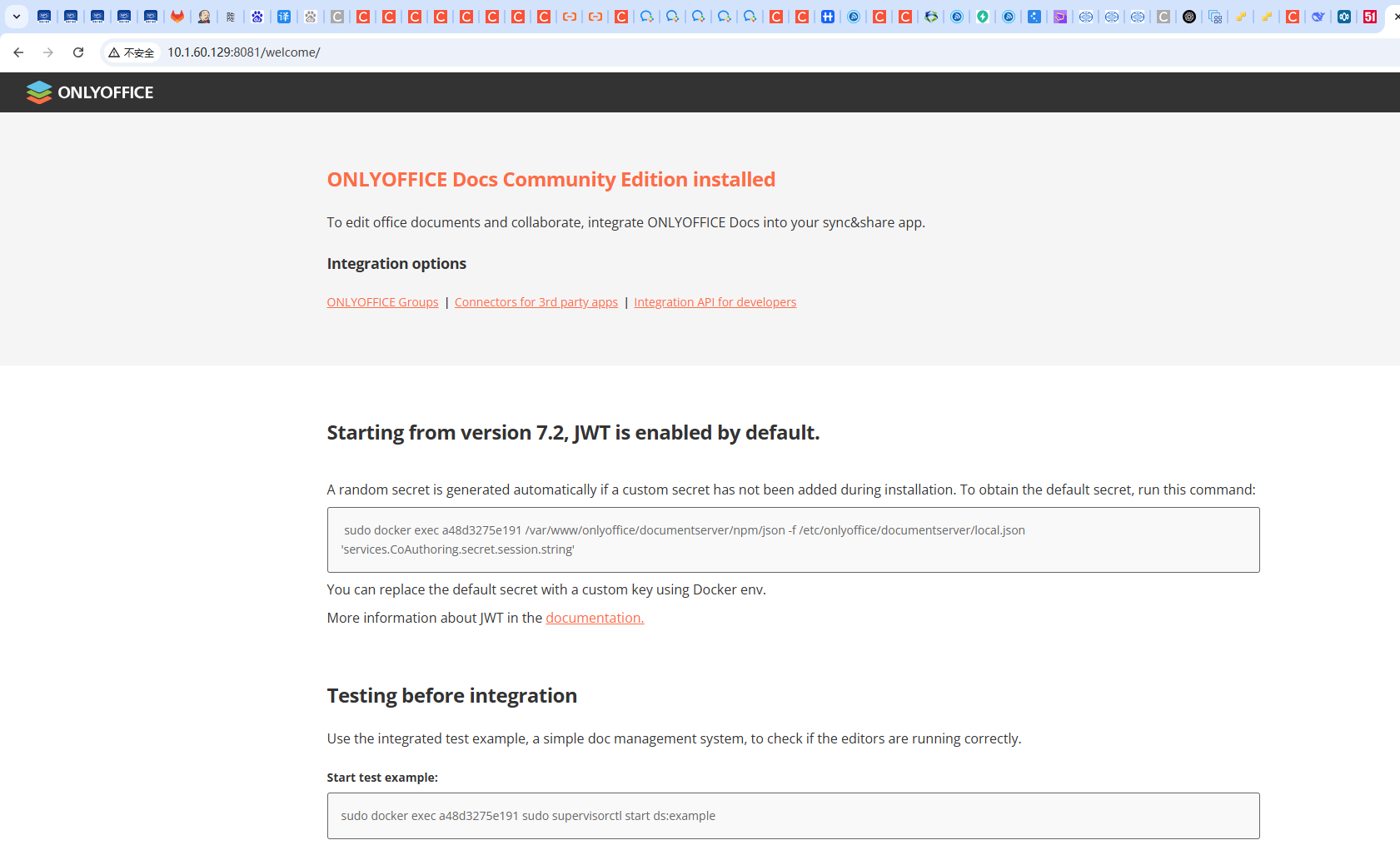
Task: Click the 'Integration options' subheading
Action: (396, 264)
